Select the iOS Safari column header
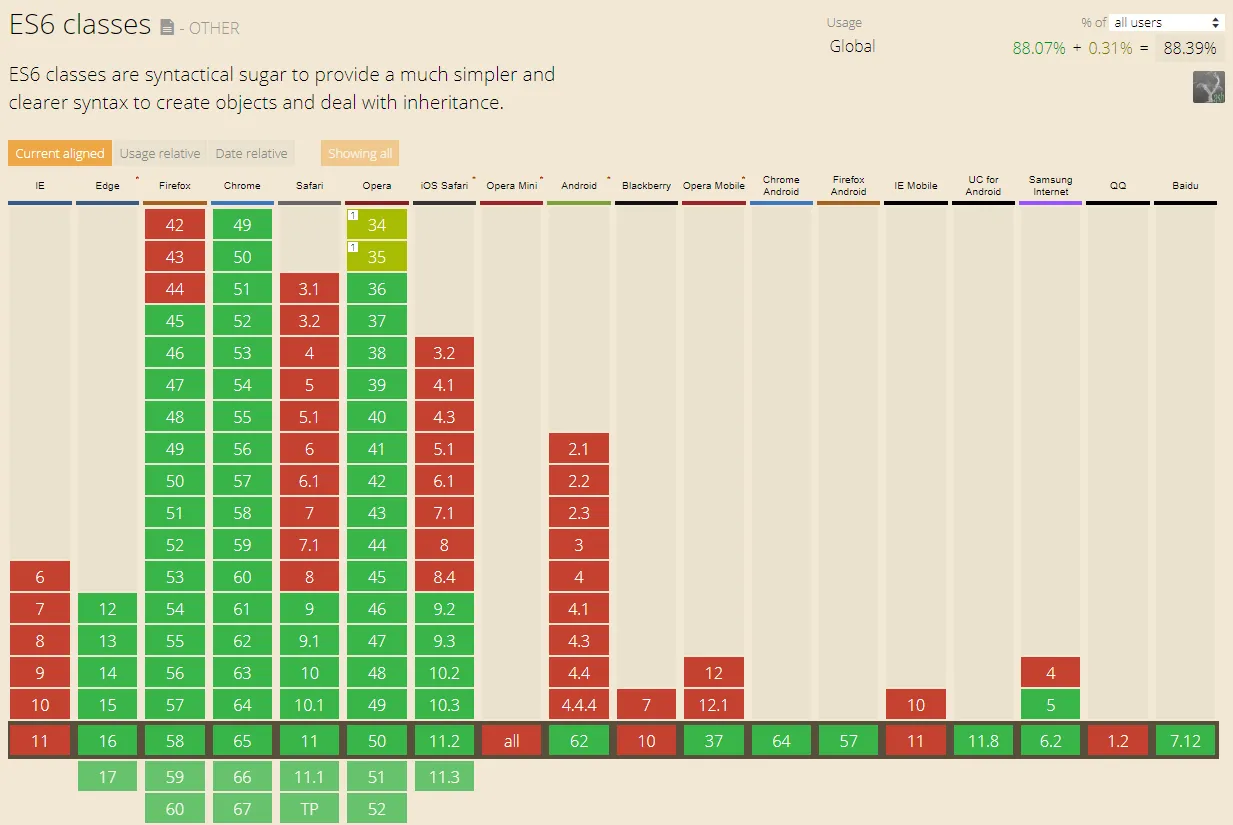The image size is (1233, 825). tap(444, 186)
